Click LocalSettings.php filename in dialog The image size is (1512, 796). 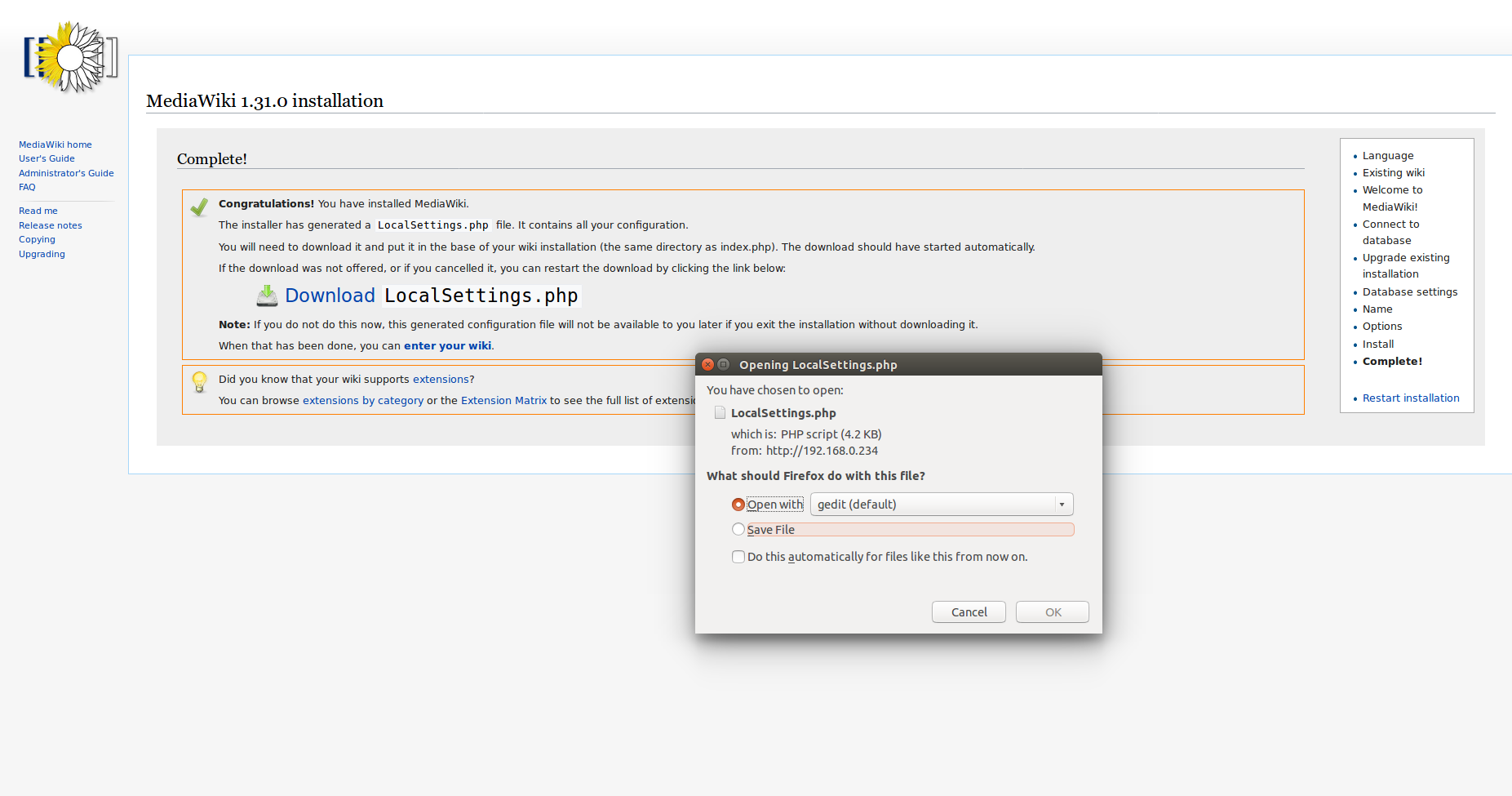coord(783,413)
